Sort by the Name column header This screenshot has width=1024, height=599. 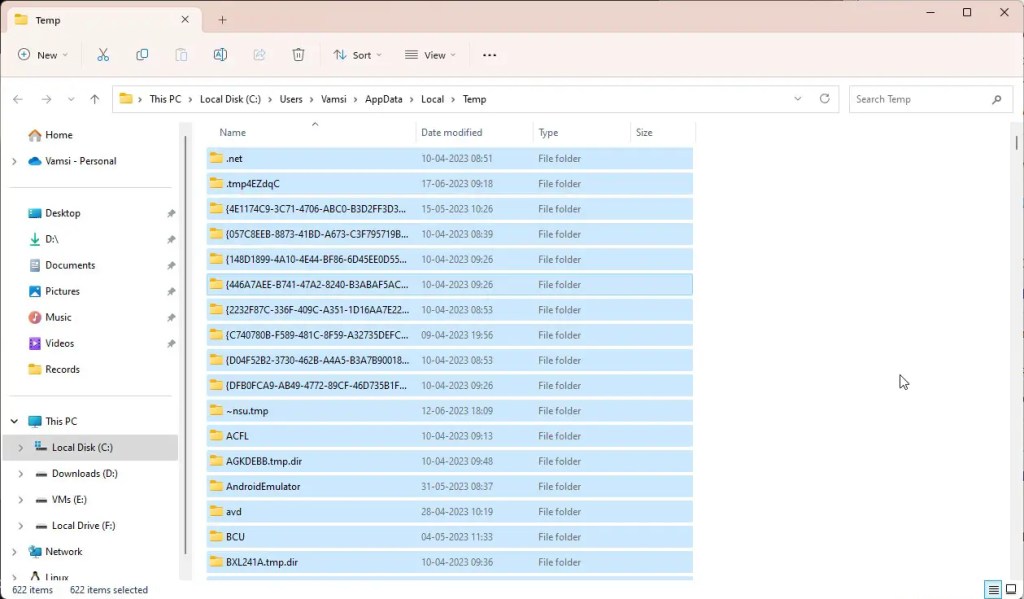(311, 133)
